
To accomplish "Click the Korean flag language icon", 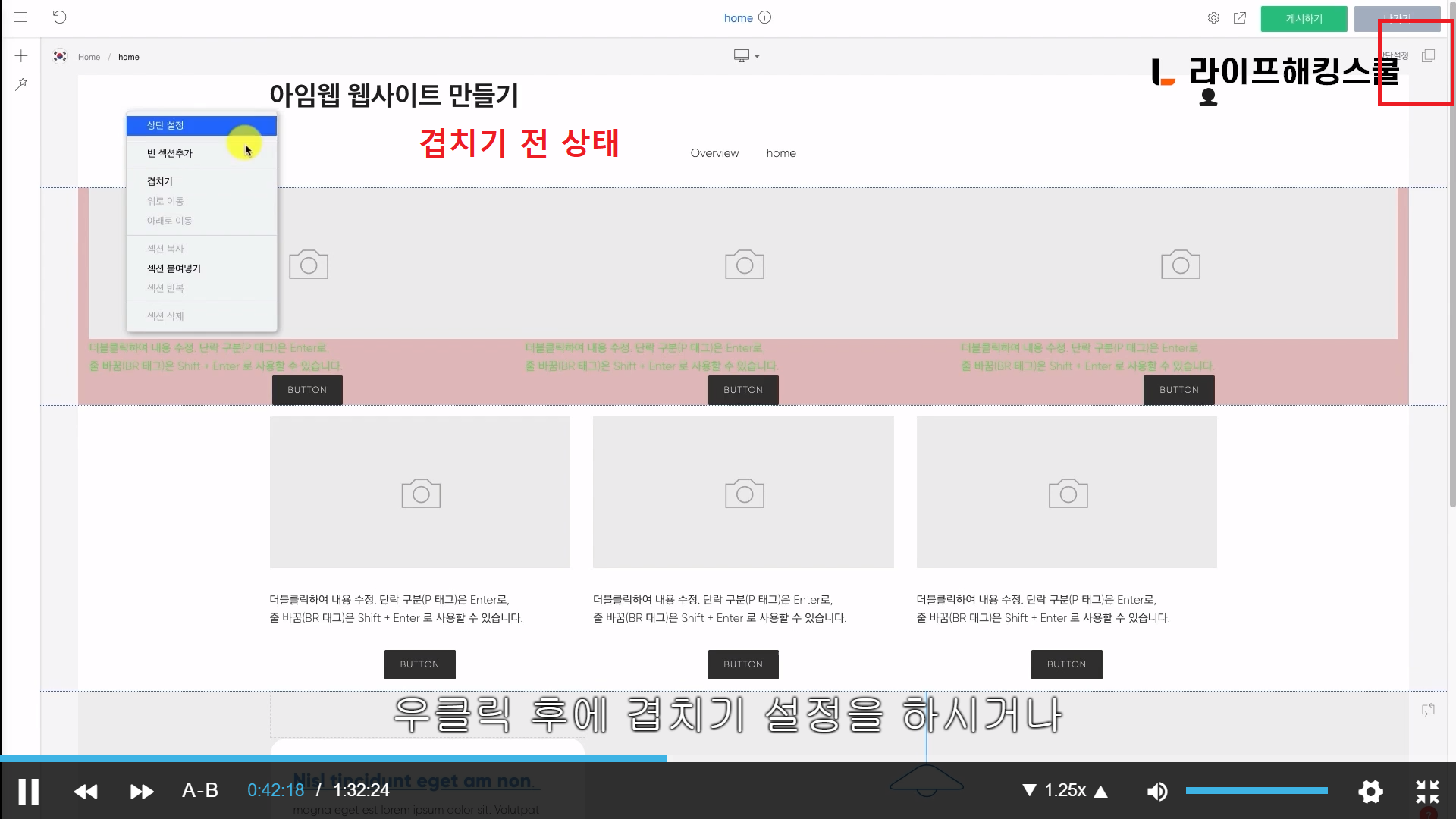I will tap(59, 56).
